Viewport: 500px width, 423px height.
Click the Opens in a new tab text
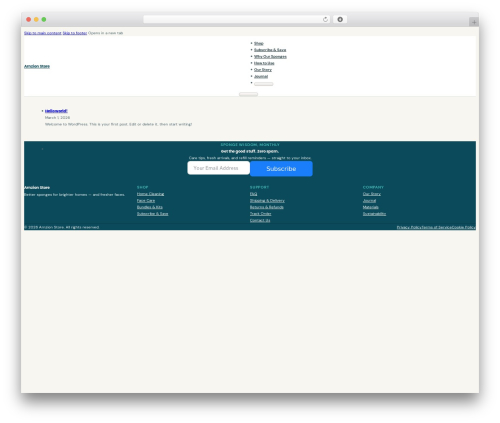tap(105, 33)
